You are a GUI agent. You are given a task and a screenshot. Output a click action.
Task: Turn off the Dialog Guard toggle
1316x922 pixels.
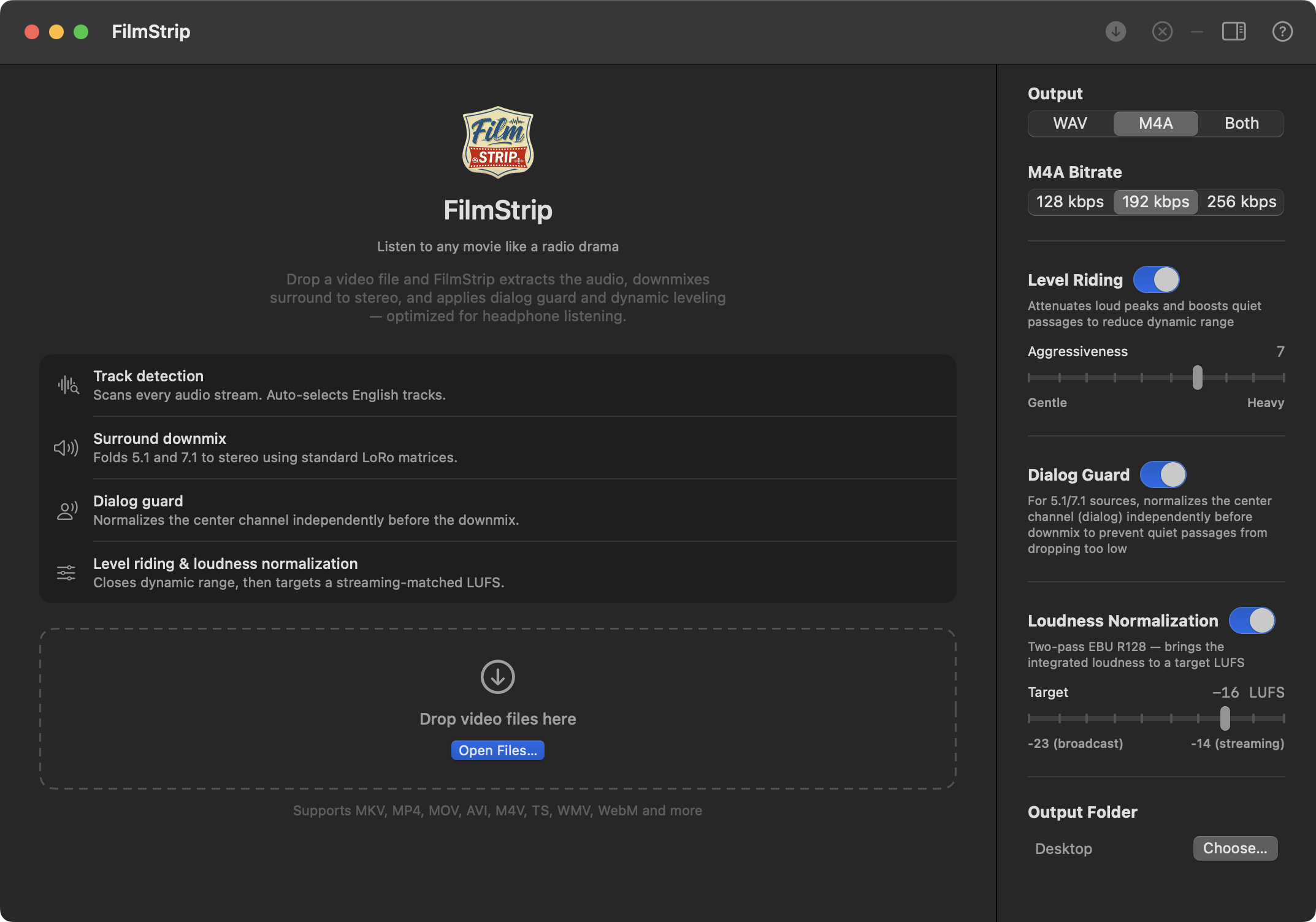click(1163, 475)
